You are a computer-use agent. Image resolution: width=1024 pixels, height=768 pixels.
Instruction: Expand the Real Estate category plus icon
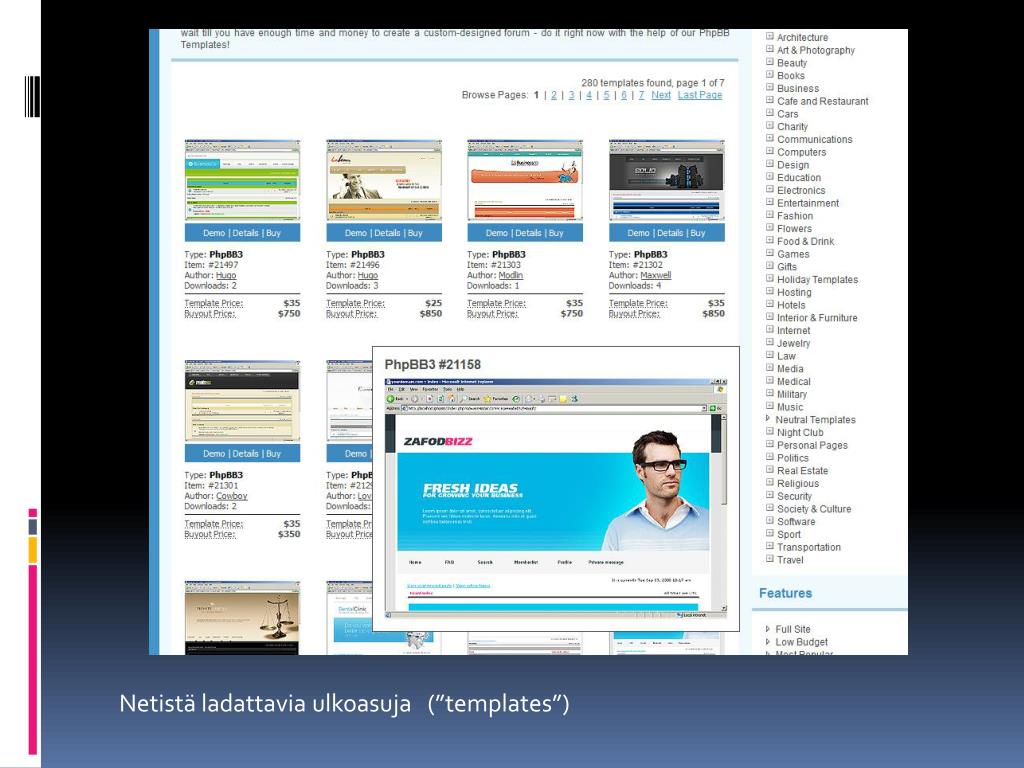[x=769, y=470]
